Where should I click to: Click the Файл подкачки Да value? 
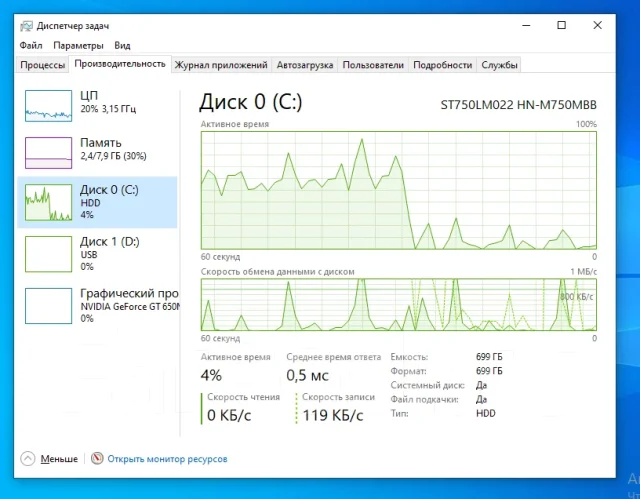click(482, 399)
